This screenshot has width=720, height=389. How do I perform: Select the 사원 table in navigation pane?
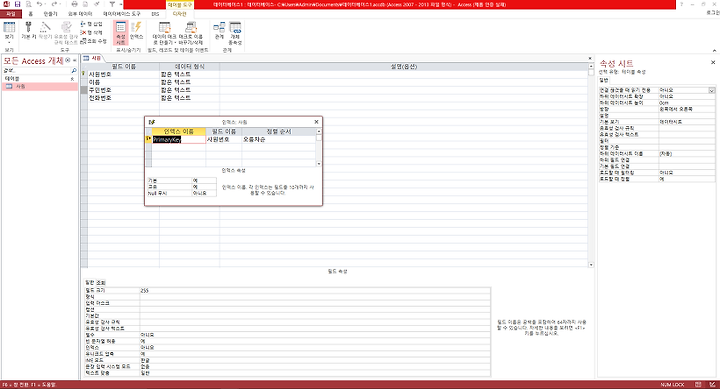(40, 86)
